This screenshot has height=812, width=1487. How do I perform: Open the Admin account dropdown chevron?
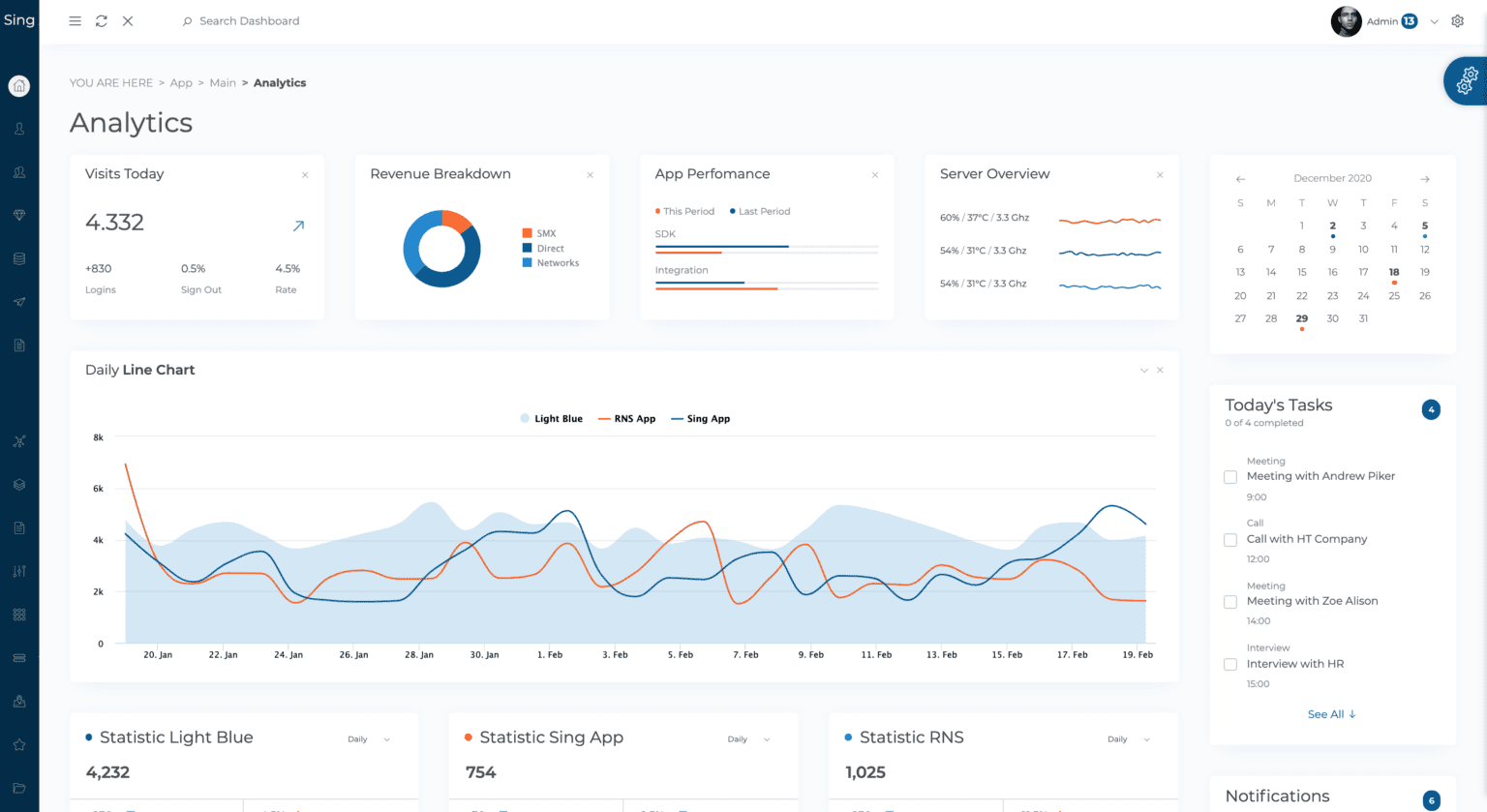pos(1434,21)
